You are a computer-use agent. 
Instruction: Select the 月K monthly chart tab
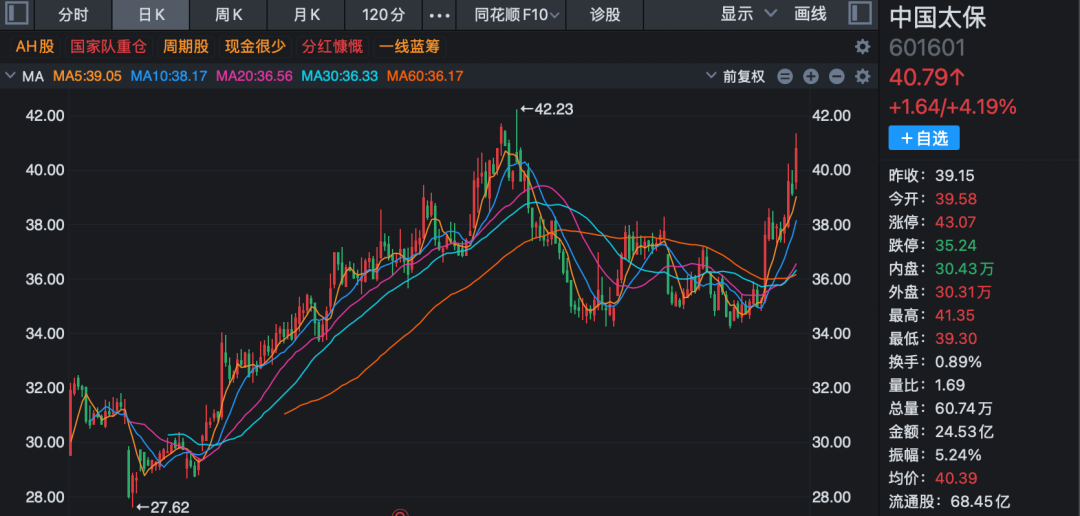[x=307, y=15]
